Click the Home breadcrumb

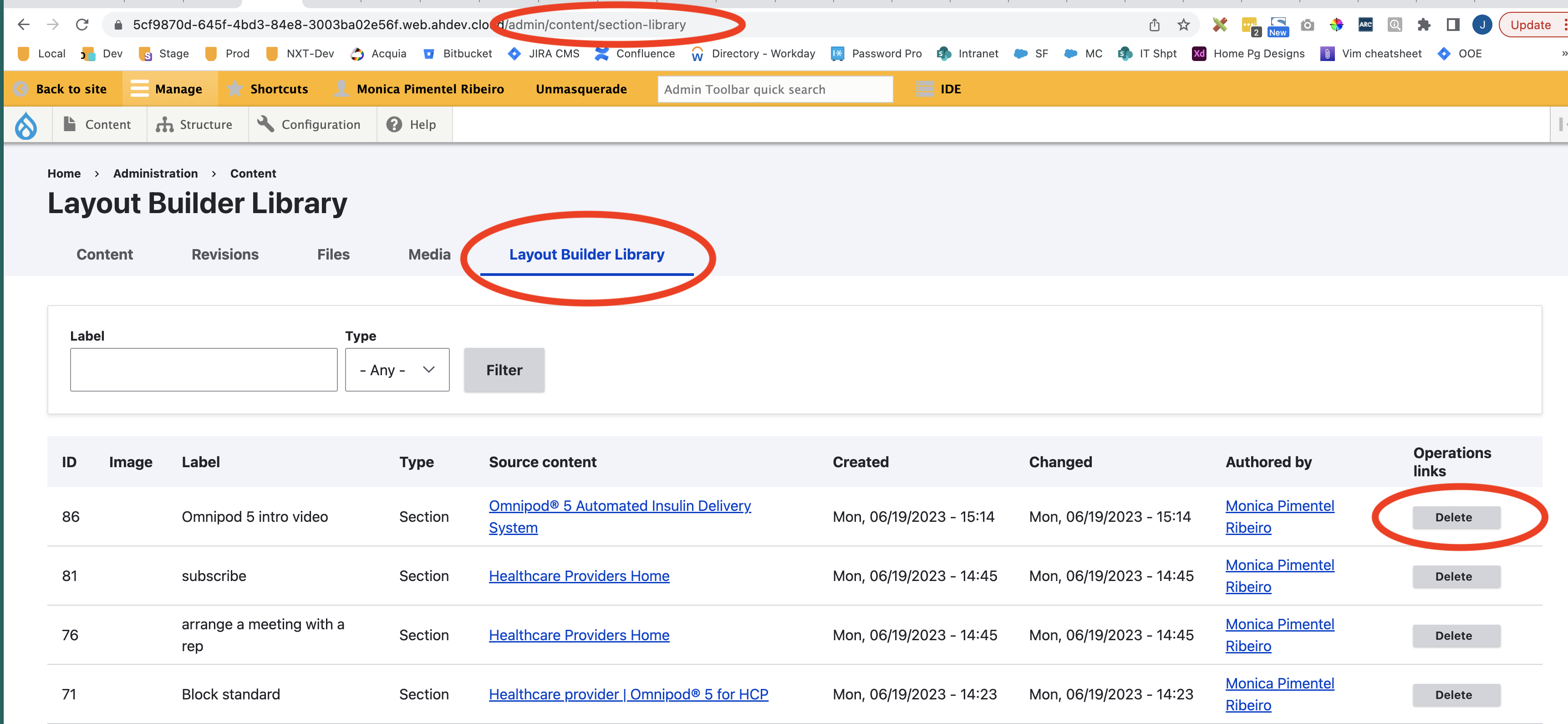pos(64,173)
